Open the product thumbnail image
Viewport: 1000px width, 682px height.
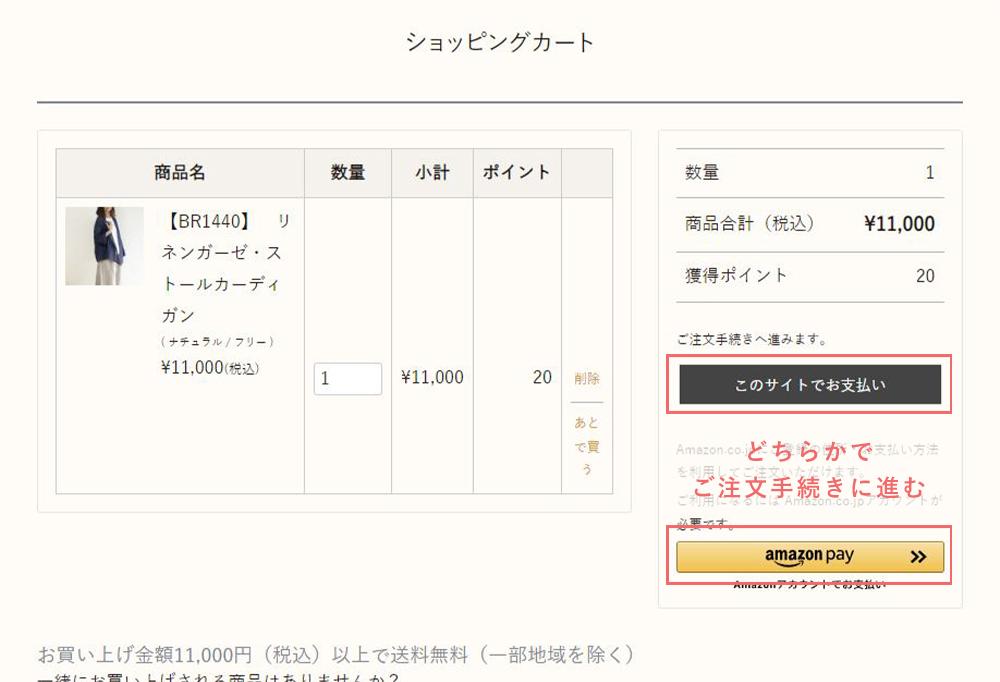[x=103, y=246]
